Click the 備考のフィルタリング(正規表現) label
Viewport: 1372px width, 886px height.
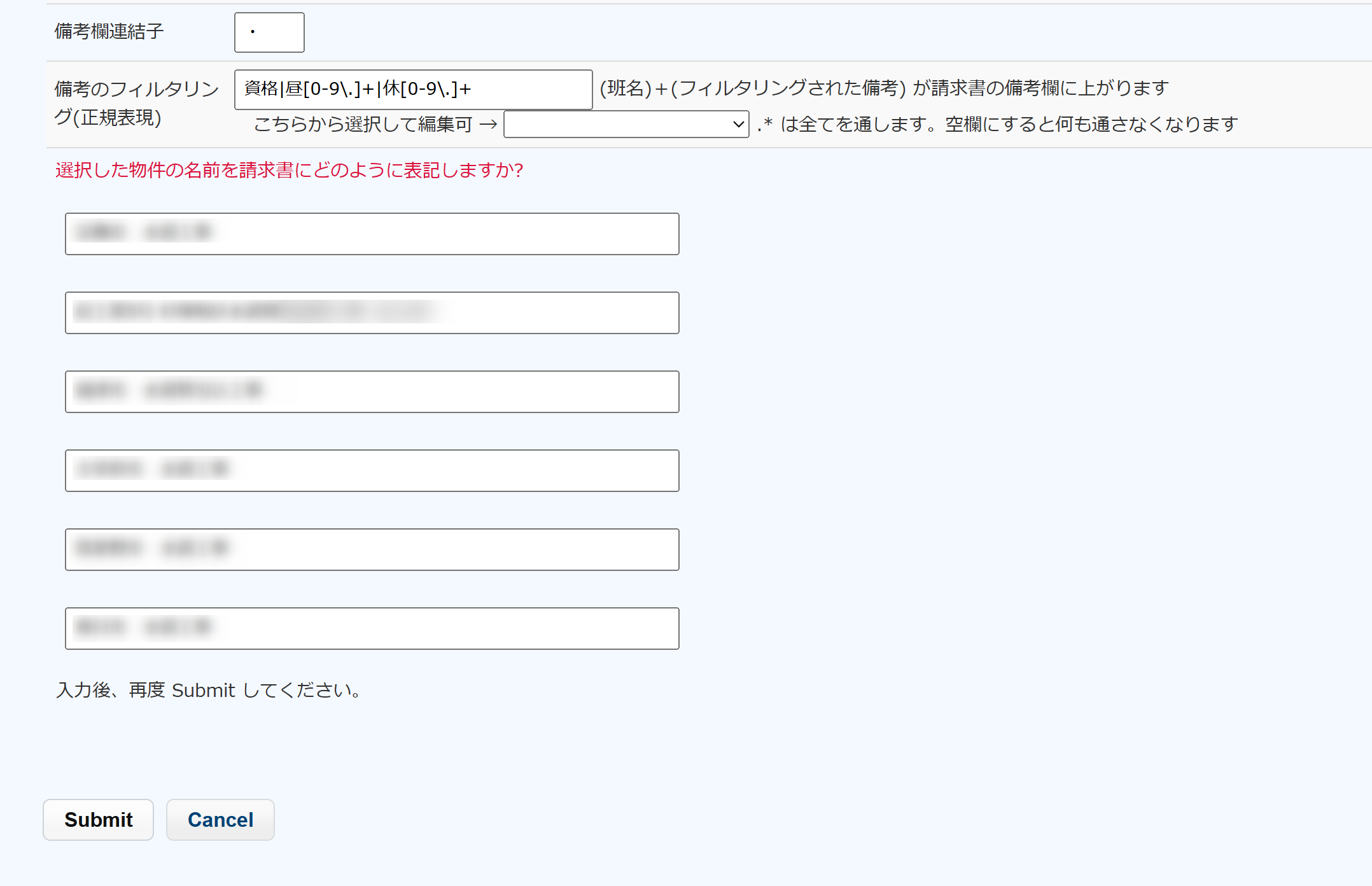coord(136,102)
